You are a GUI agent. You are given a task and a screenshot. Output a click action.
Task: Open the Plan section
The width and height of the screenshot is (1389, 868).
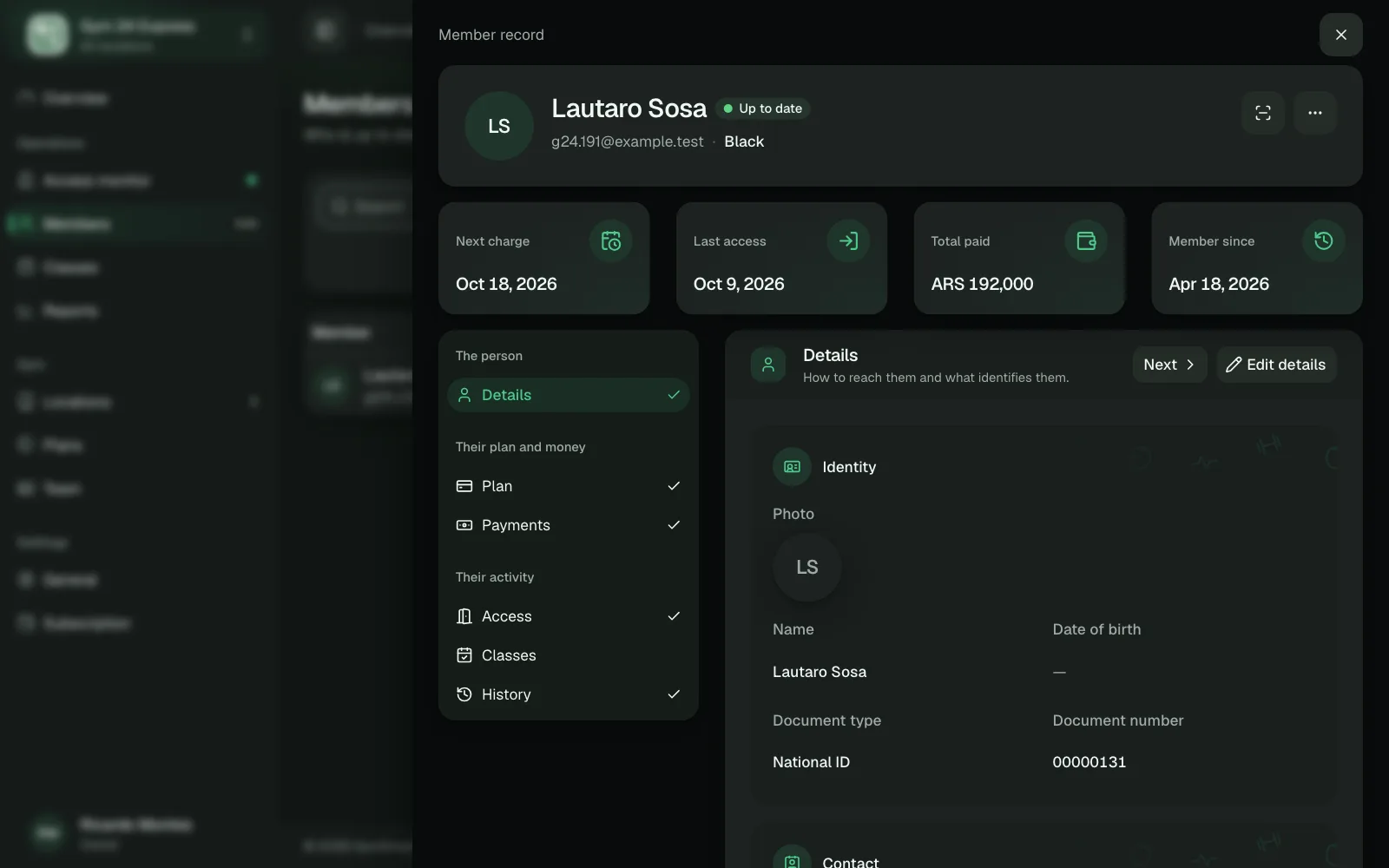coord(569,486)
